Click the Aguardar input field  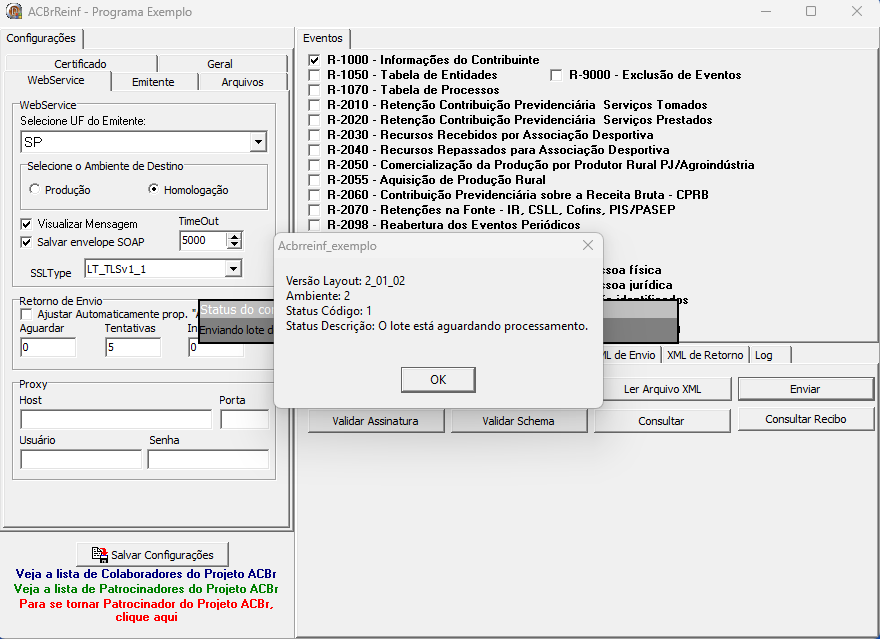click(48, 347)
